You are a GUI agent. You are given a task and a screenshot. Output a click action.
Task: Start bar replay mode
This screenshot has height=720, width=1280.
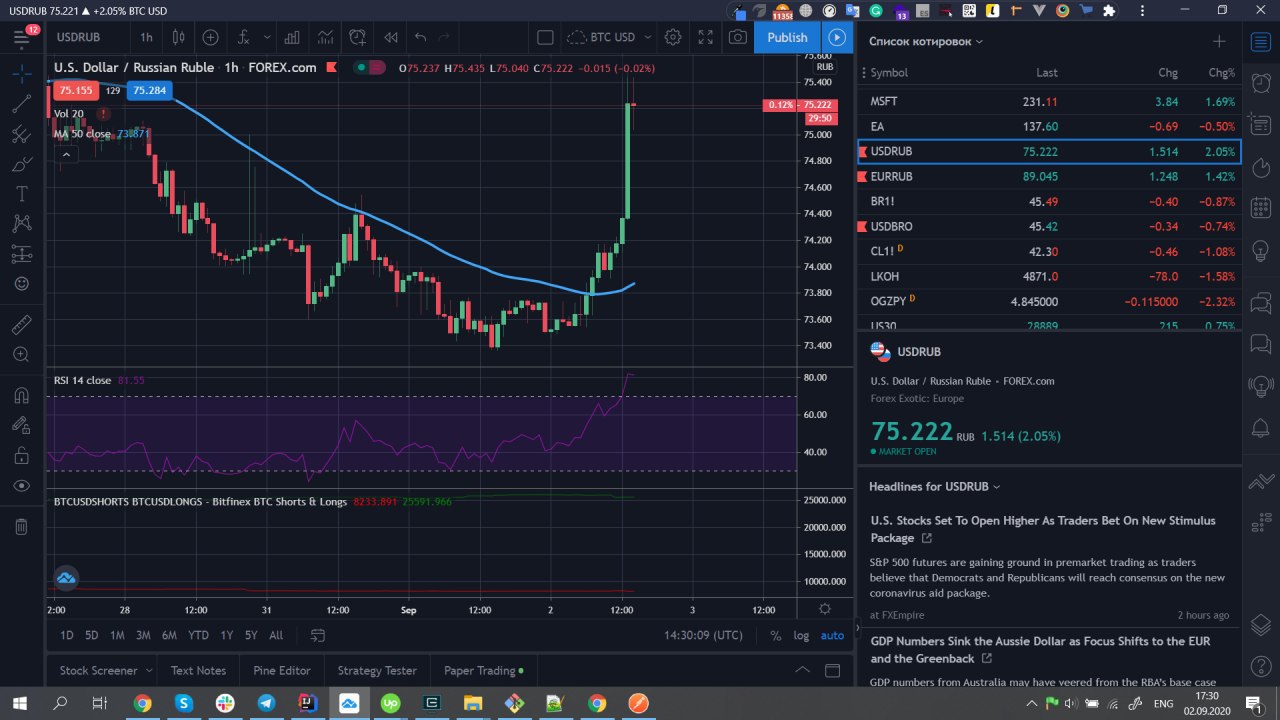tap(390, 37)
